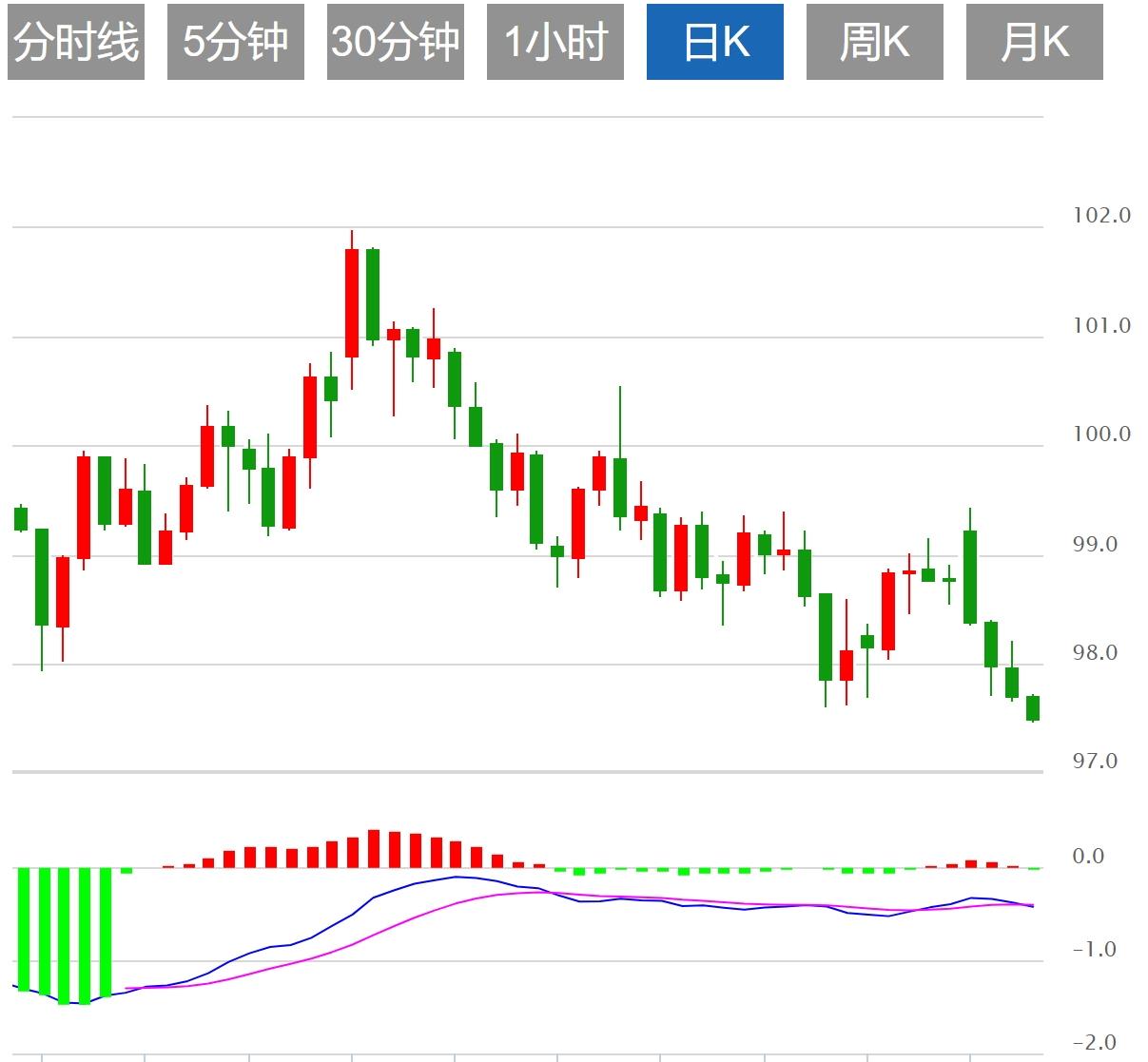Click the first green candlestick on the left
This screenshot has height=1062, width=1148.
19,518
